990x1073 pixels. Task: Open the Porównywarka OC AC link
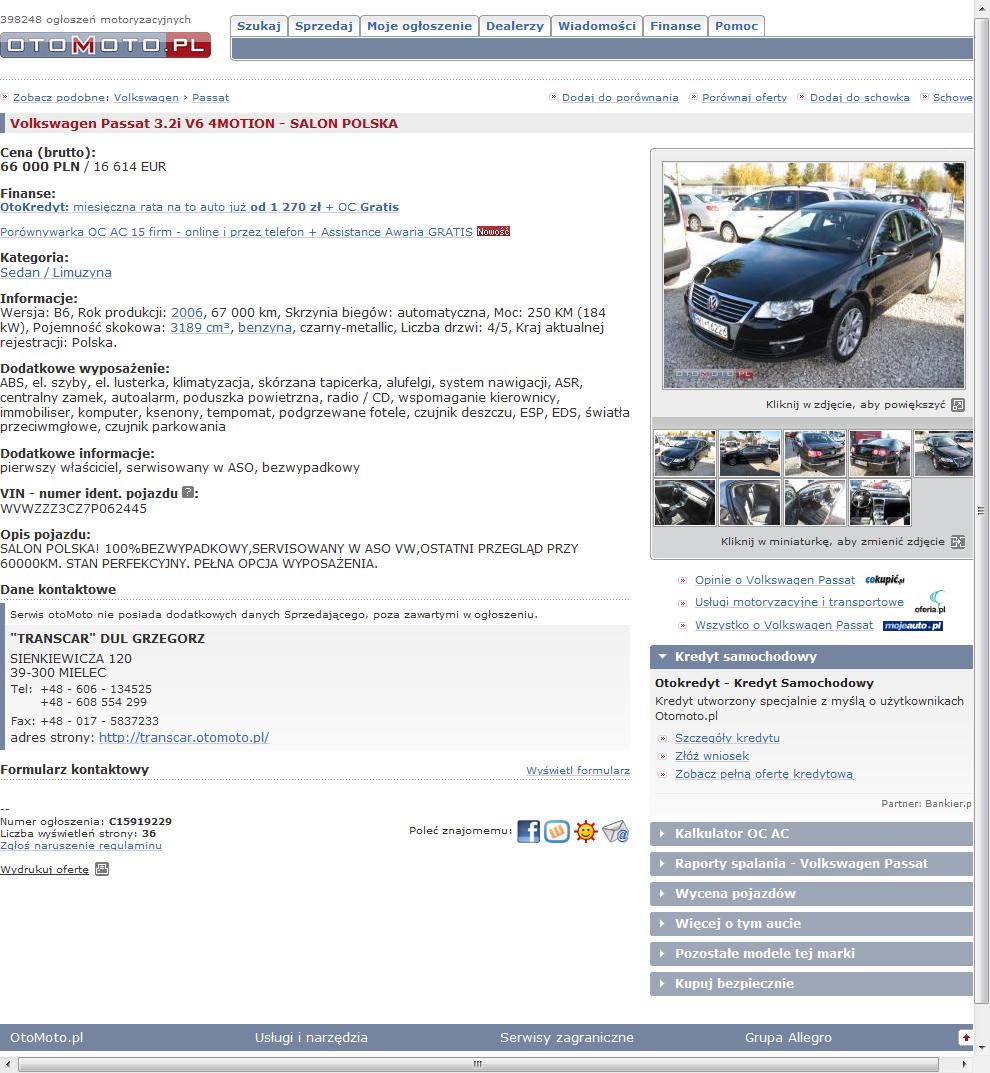point(236,232)
